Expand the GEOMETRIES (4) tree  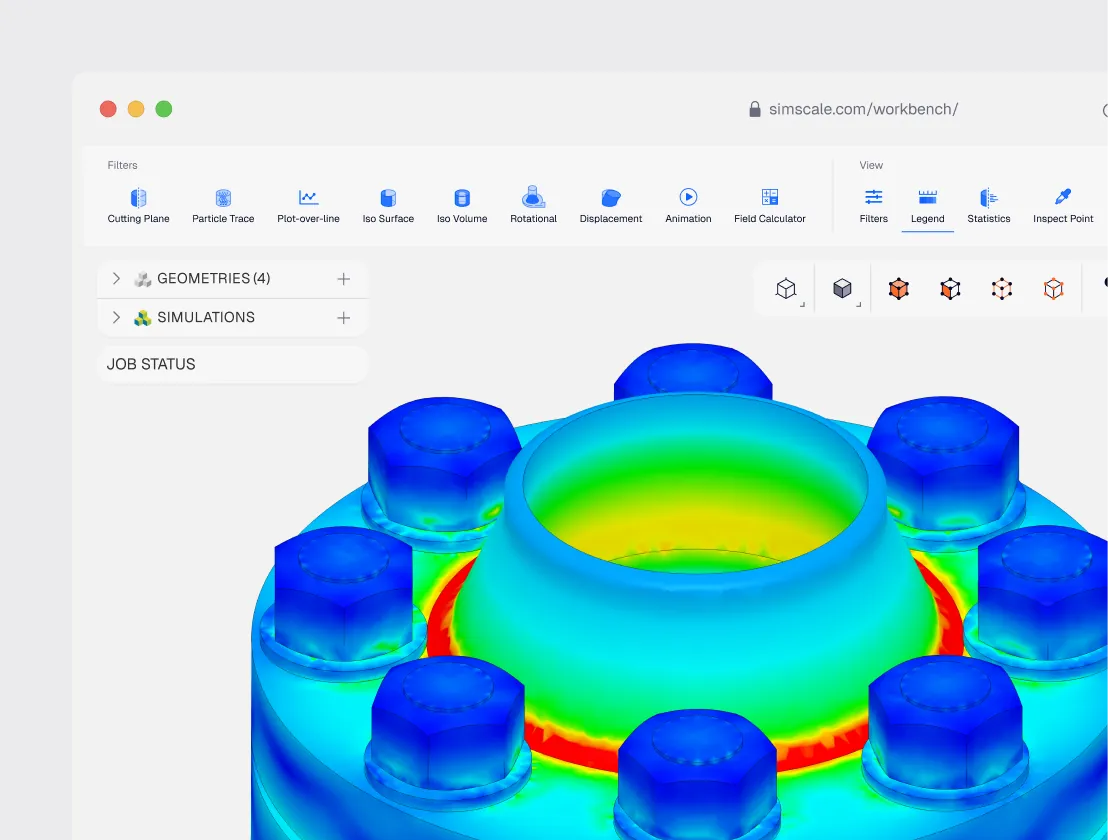click(116, 278)
